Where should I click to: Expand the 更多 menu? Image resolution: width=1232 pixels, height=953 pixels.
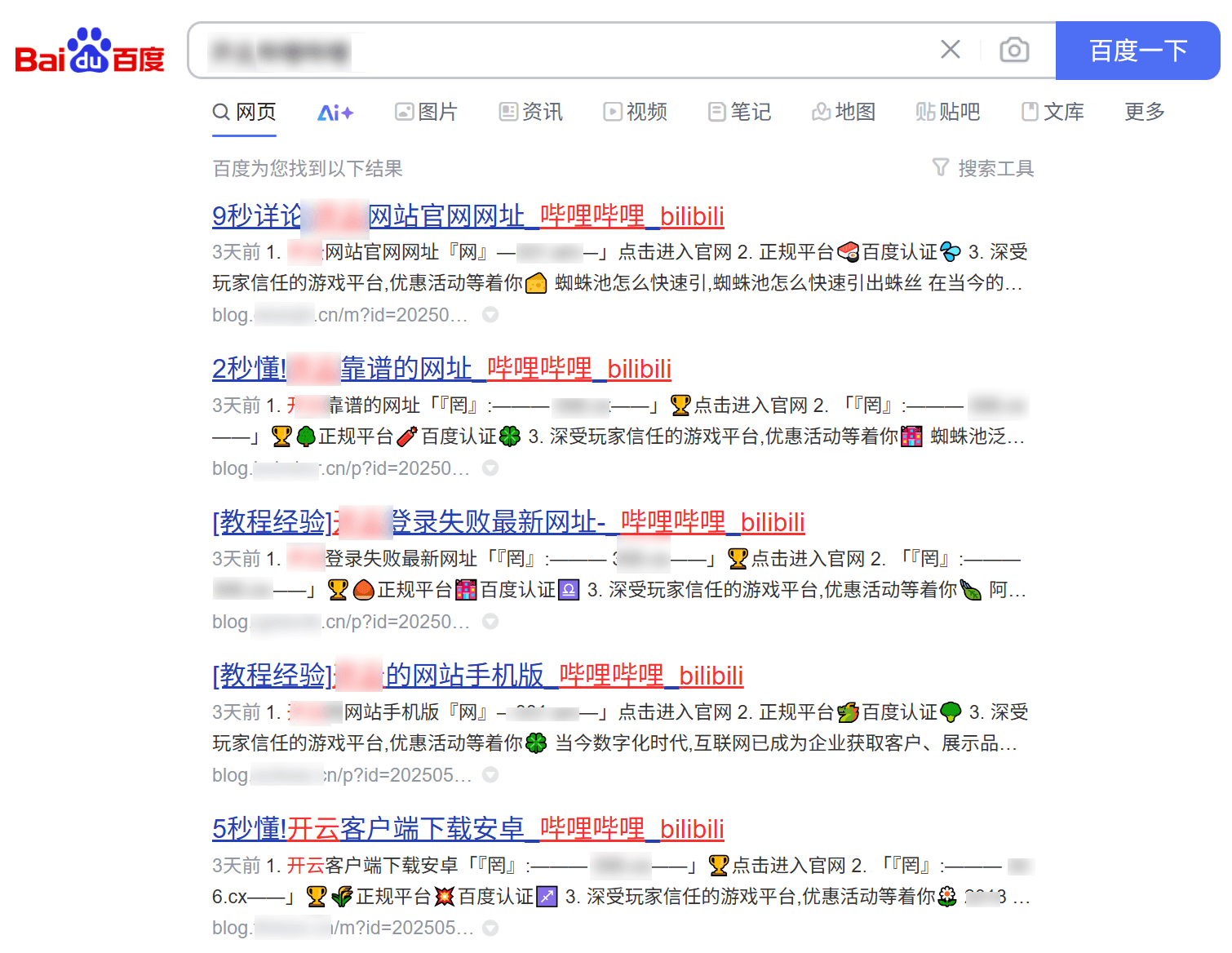(x=1144, y=112)
